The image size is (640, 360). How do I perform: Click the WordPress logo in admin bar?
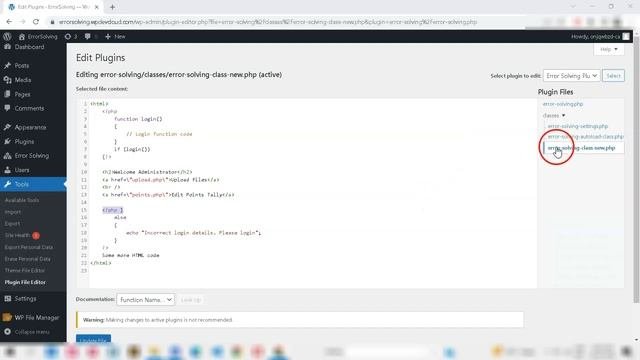click(7, 36)
